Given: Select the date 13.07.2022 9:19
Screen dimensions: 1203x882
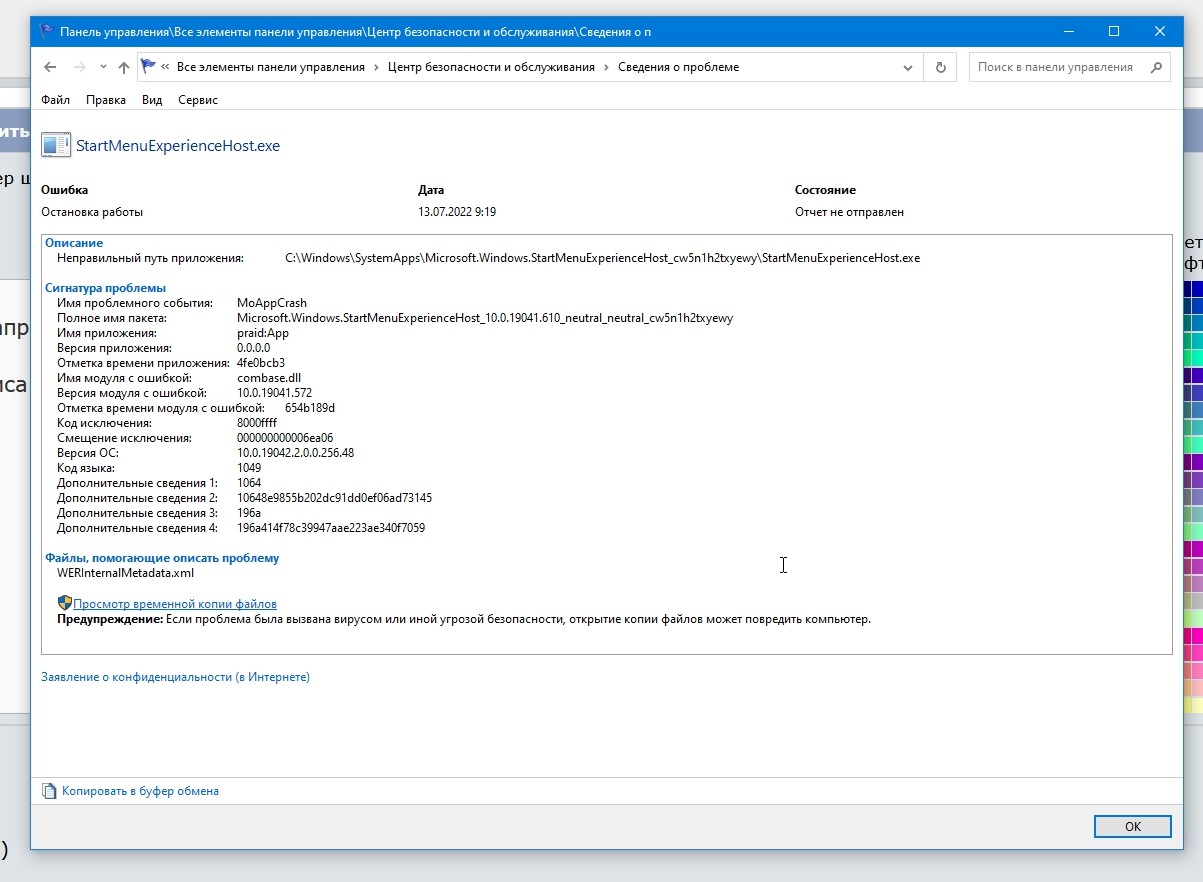Looking at the screenshot, I should point(457,212).
